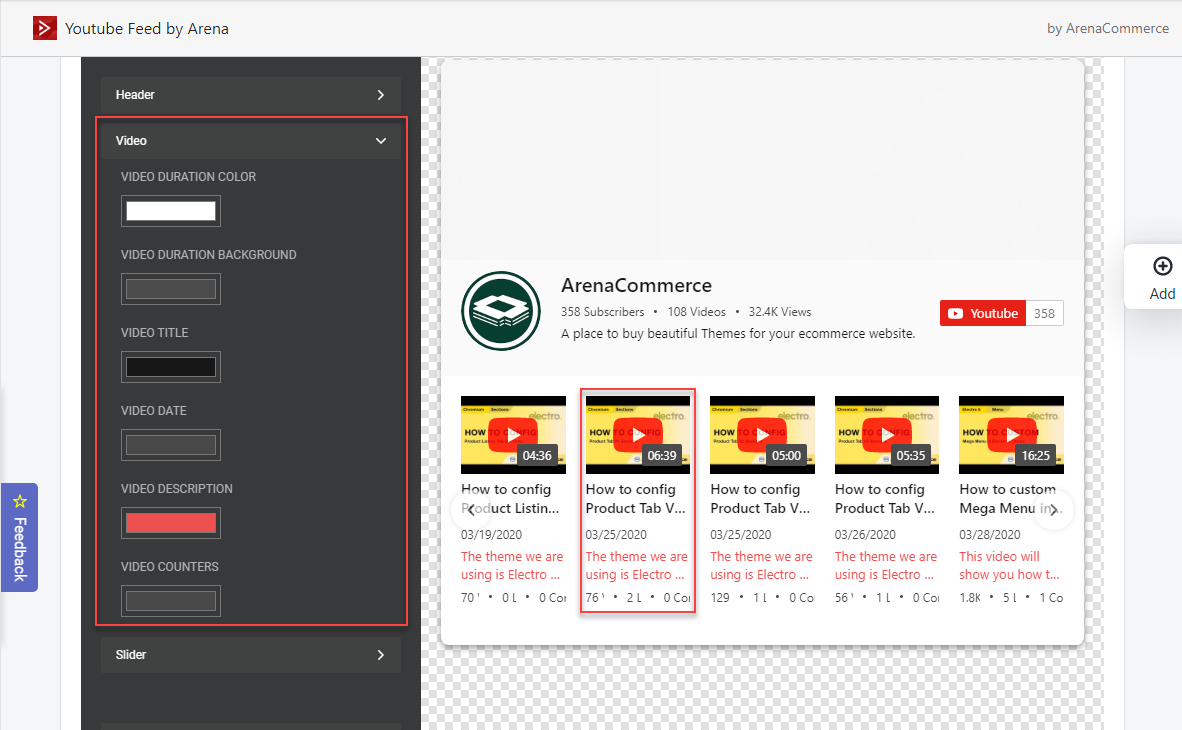Click the 03/28/2020 video date
This screenshot has width=1182, height=730.
tap(990, 534)
